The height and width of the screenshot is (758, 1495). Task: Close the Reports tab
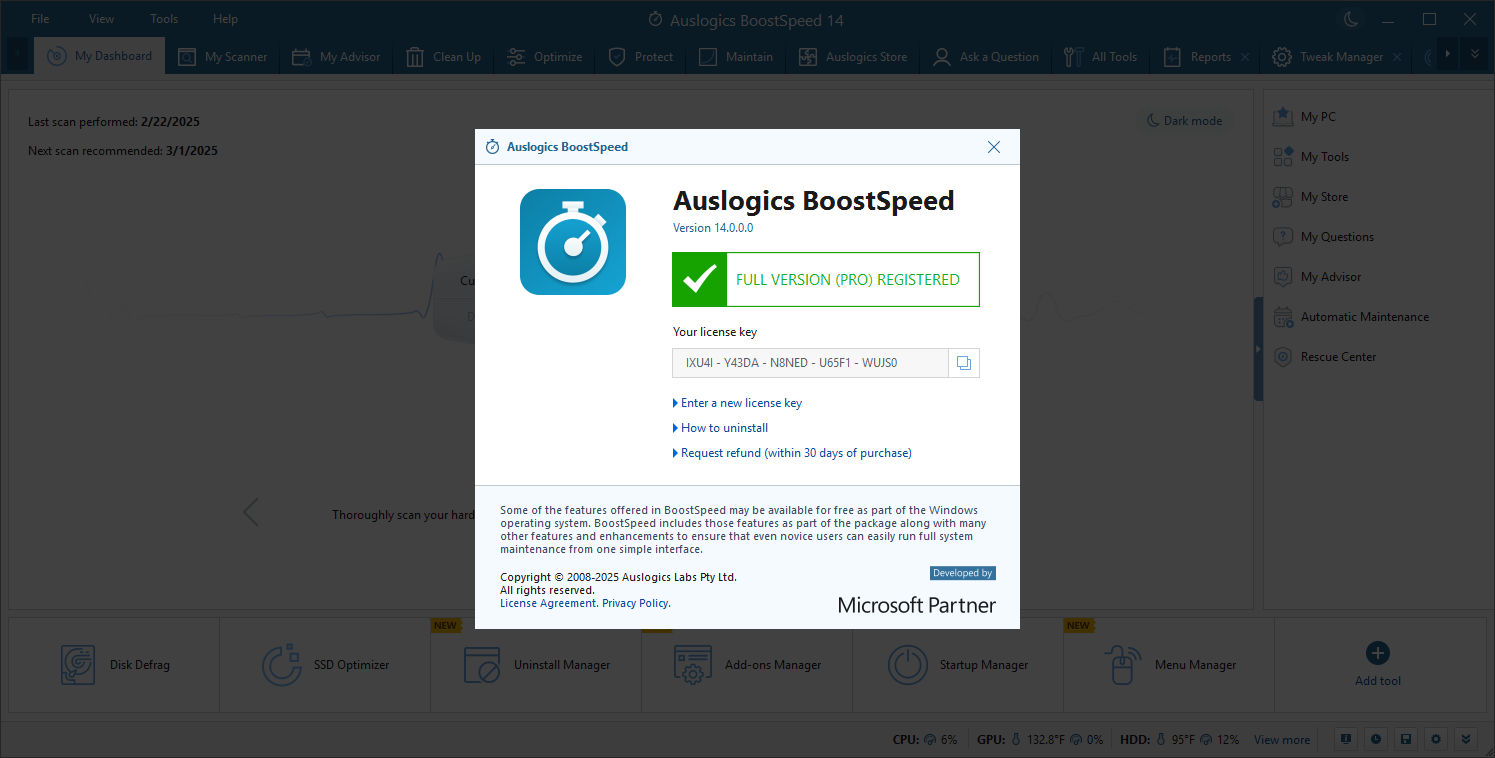1245,57
